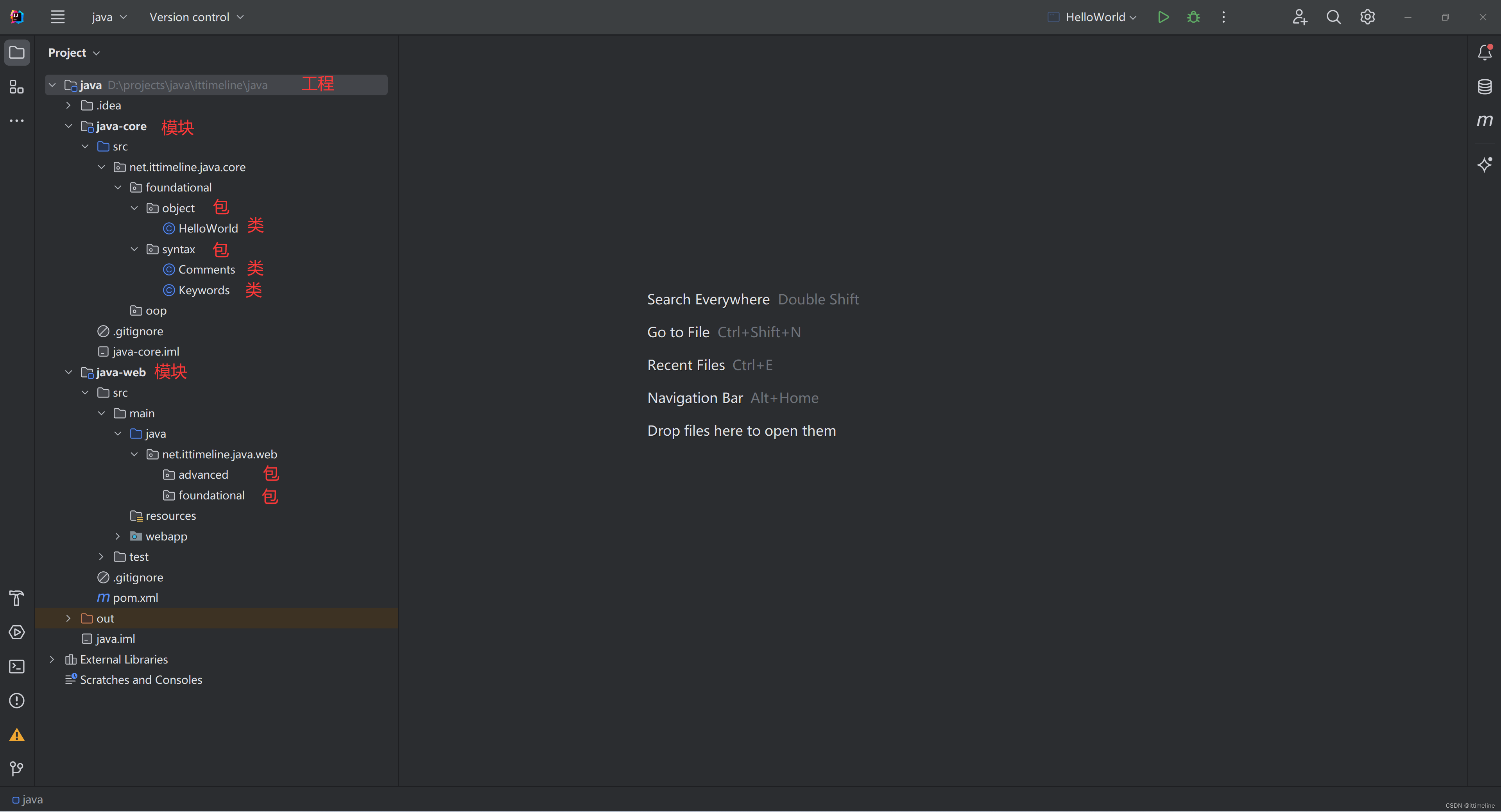Click the IntelliJ IDEA logo icon
Image resolution: width=1501 pixels, height=812 pixels.
click(17, 17)
